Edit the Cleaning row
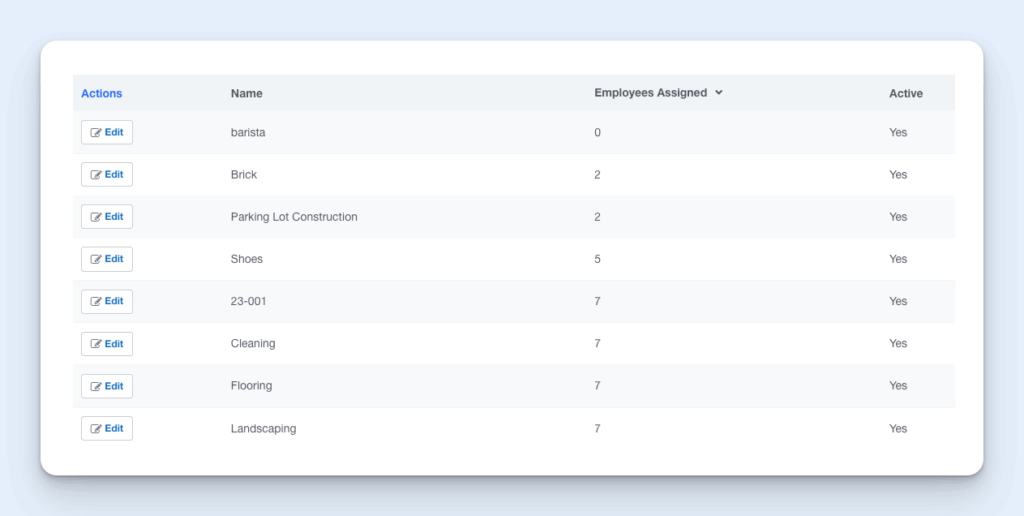 point(107,344)
